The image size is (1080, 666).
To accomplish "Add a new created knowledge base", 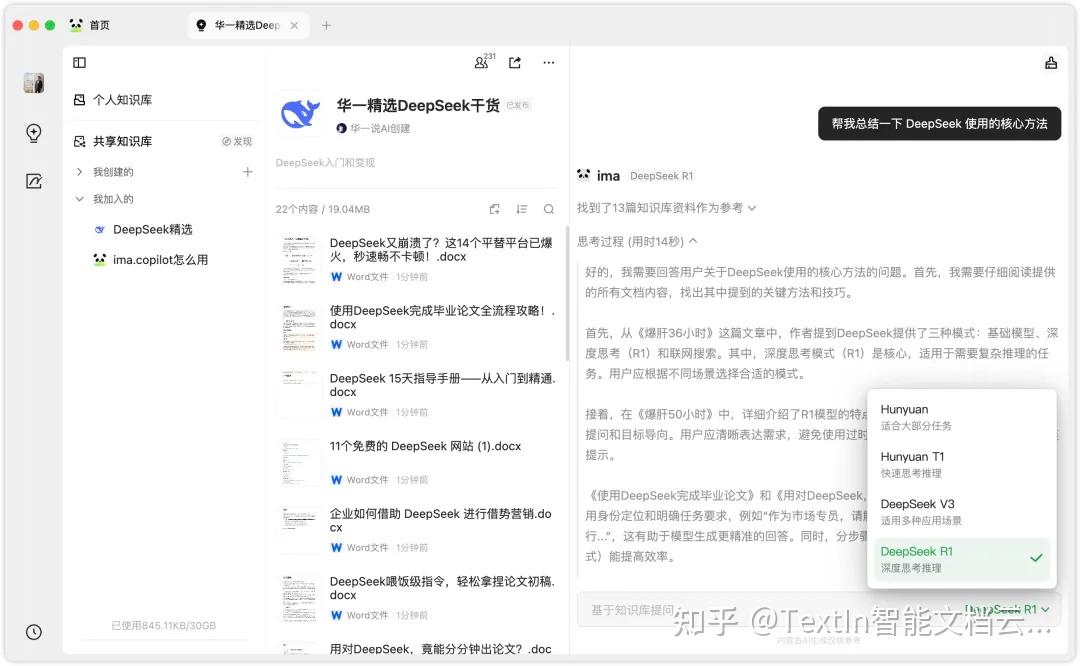I will (x=248, y=171).
